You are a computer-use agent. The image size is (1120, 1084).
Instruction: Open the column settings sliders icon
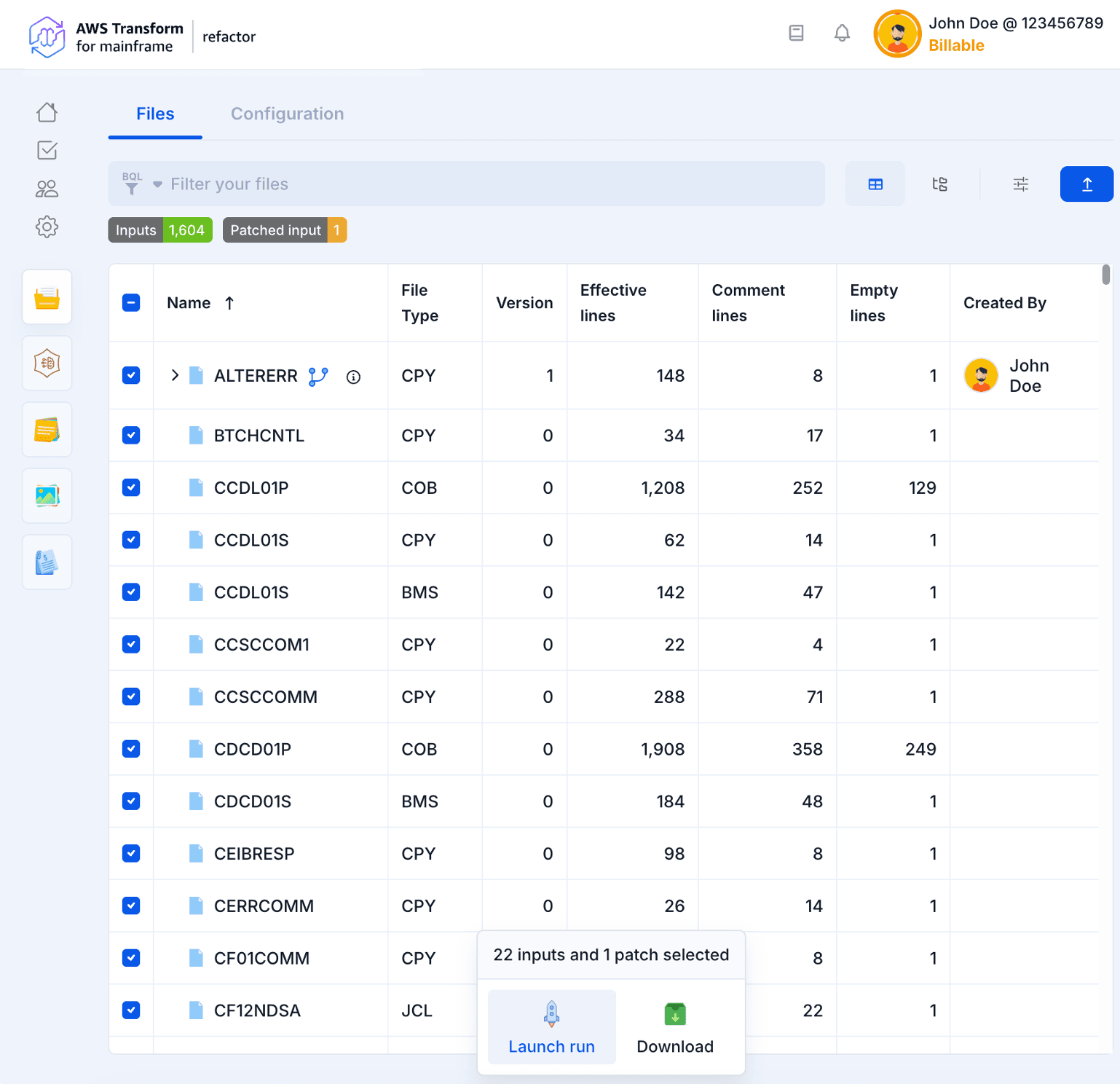click(x=1020, y=184)
